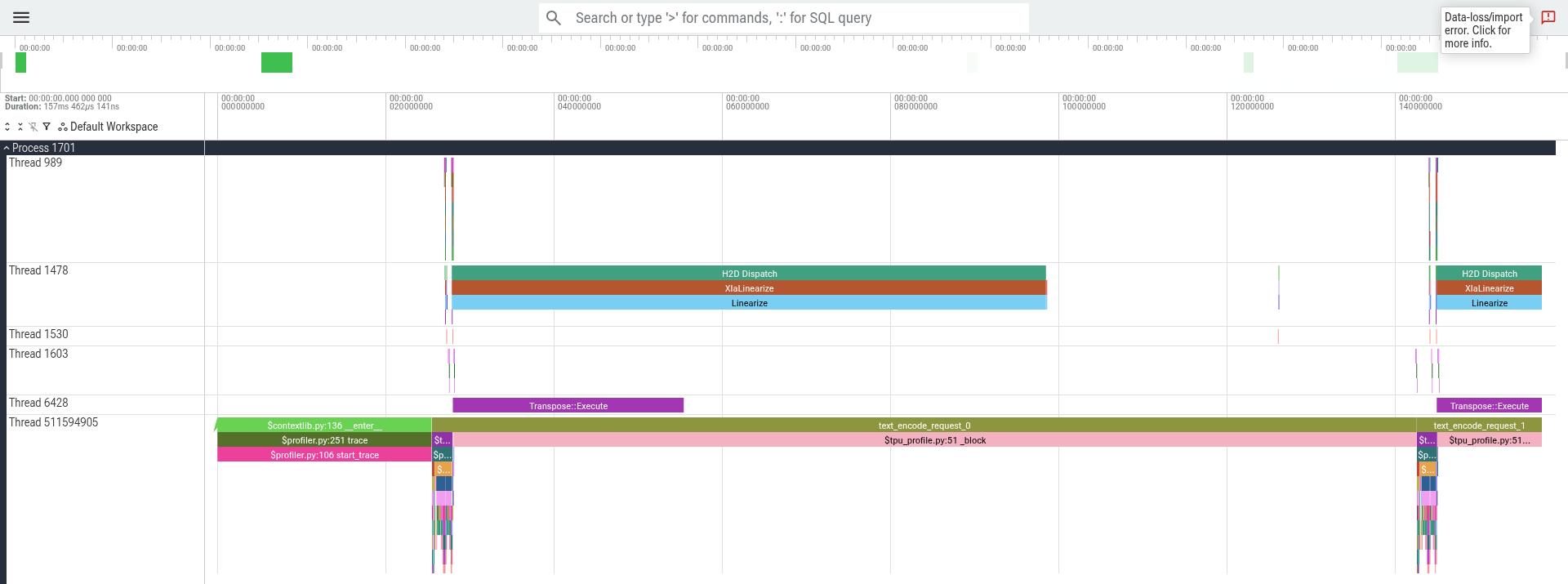The height and width of the screenshot is (584, 1568).
Task: Open the Default Workspace menu
Action: (x=108, y=127)
